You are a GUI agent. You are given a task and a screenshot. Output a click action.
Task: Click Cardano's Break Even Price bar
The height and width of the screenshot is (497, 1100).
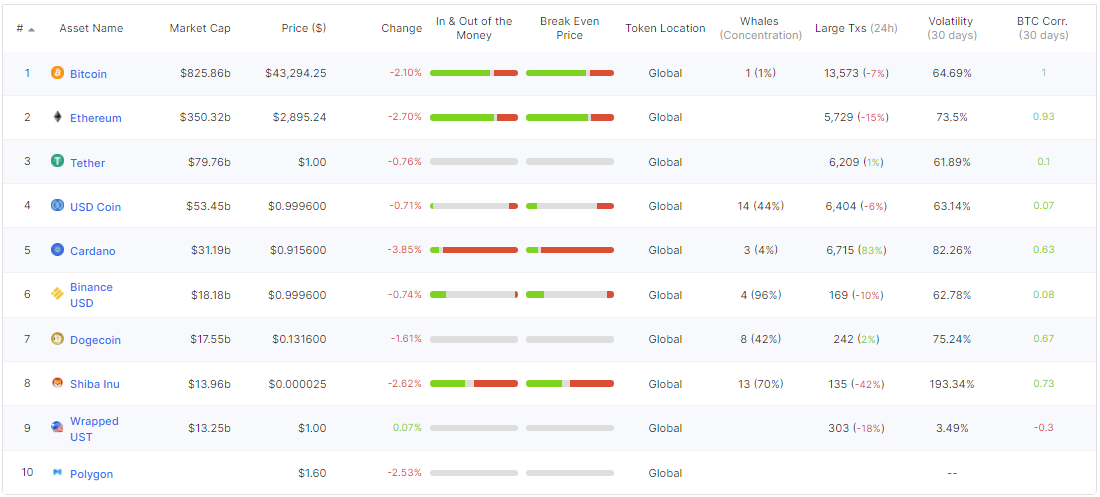569,250
